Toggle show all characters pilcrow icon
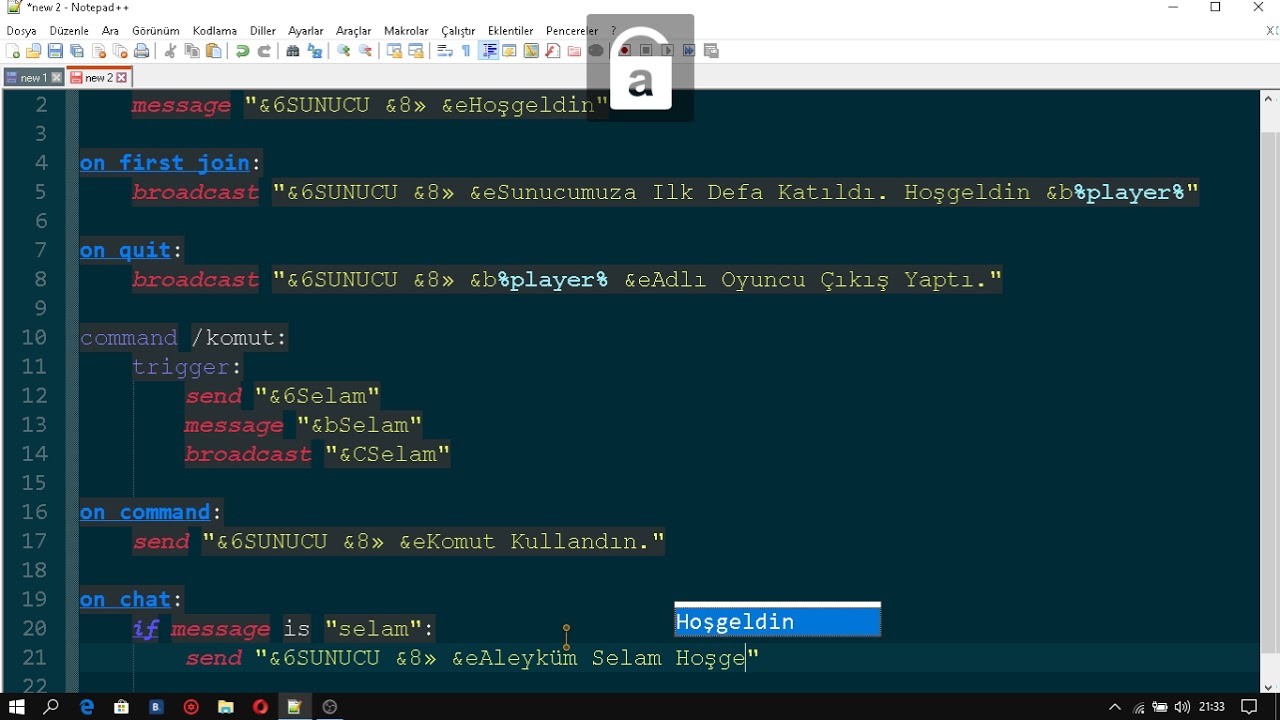This screenshot has height=720, width=1280. coord(466,51)
